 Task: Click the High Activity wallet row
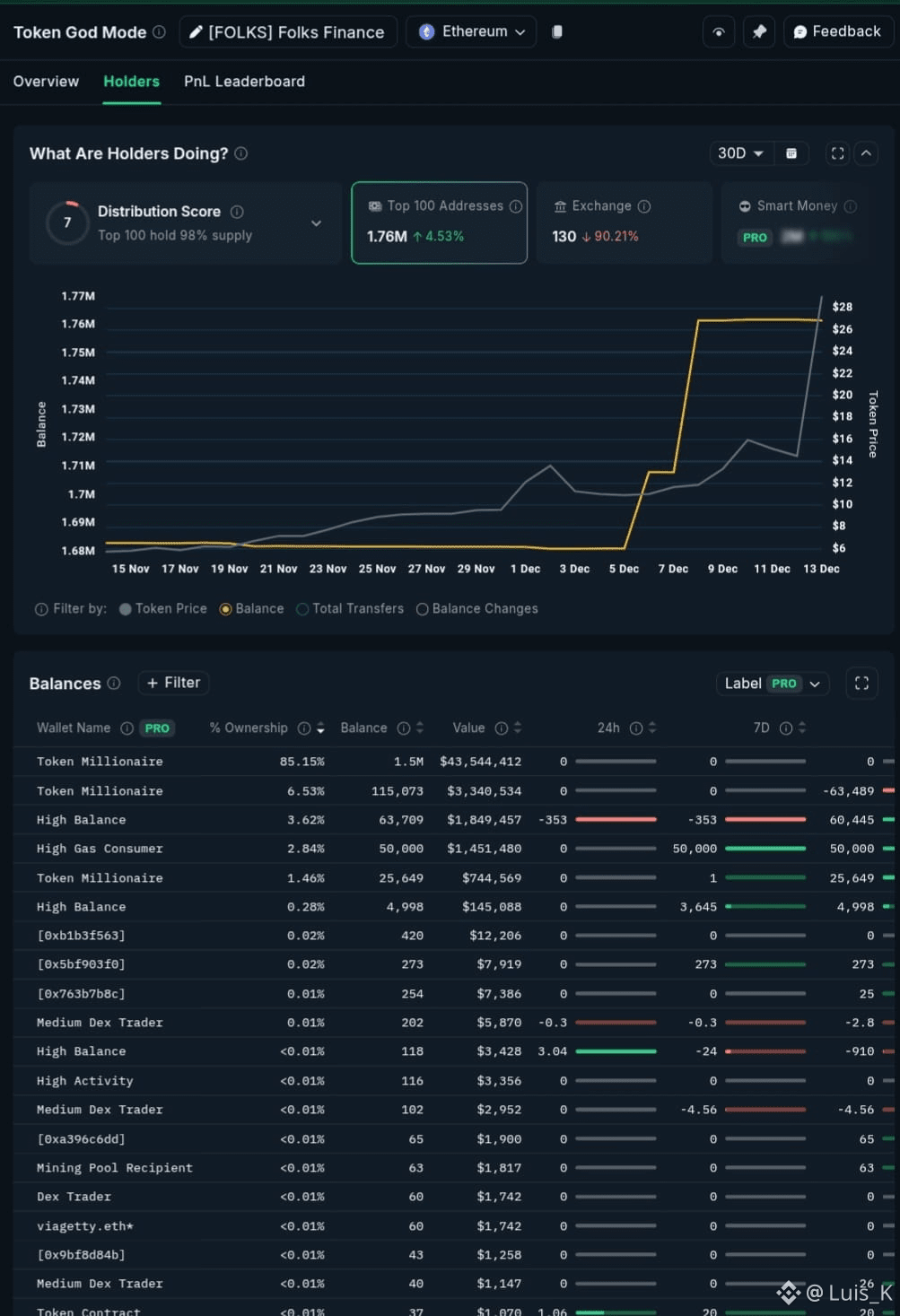[x=454, y=1081]
